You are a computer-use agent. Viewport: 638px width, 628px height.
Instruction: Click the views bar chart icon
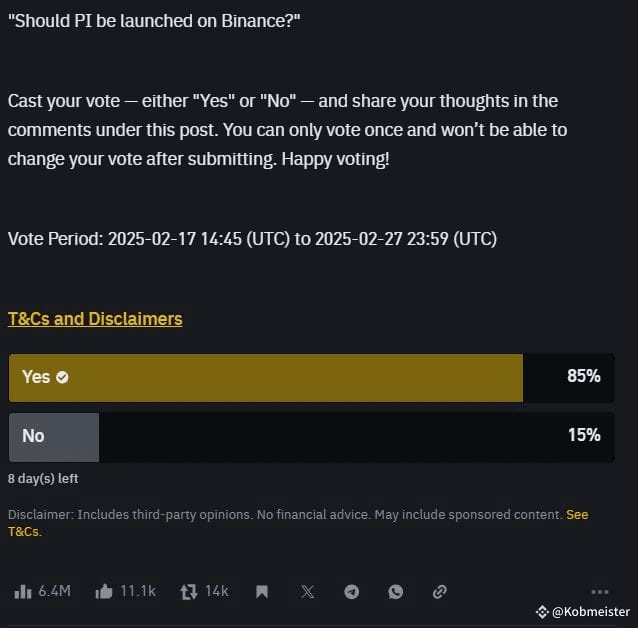coord(23,591)
